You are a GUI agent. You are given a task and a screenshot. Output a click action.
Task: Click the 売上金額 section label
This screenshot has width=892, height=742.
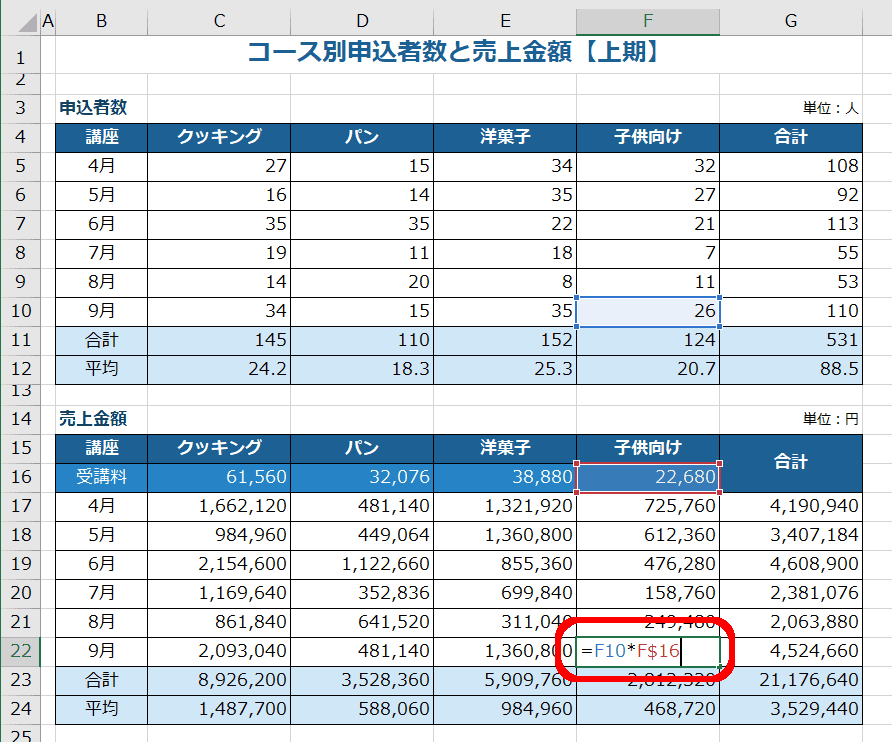pos(93,419)
